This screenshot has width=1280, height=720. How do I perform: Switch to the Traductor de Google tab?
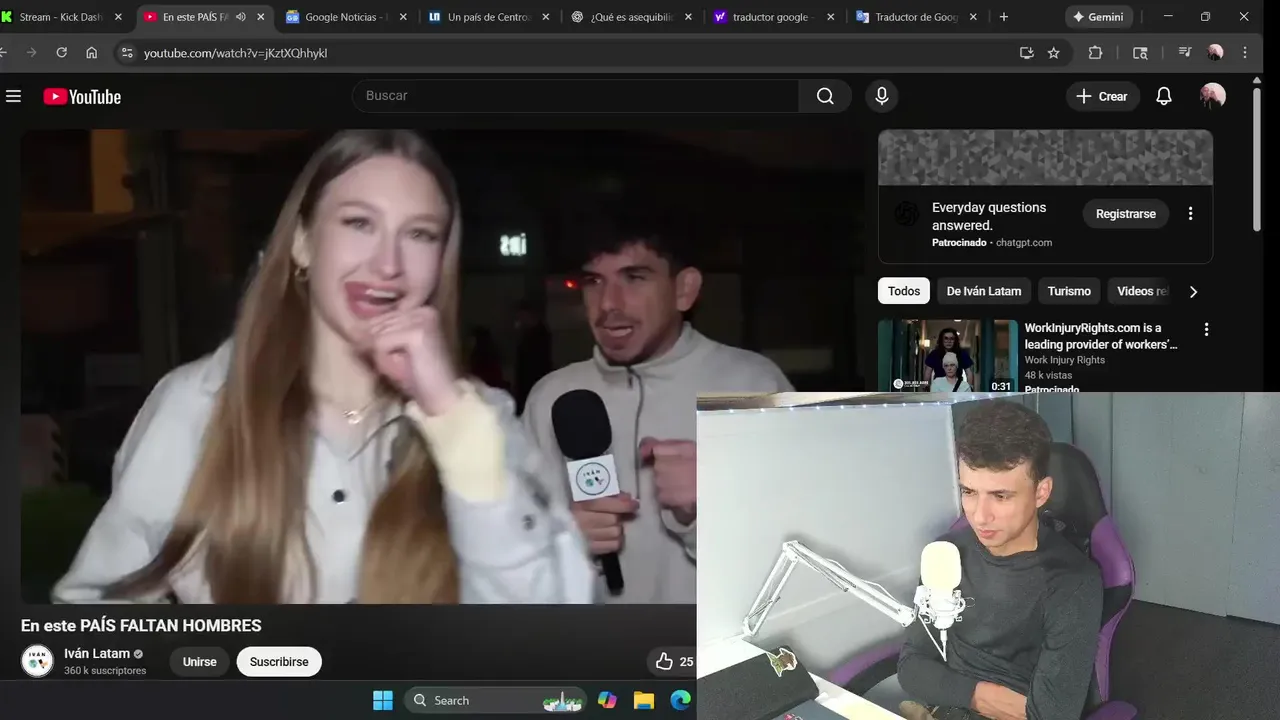tap(918, 17)
